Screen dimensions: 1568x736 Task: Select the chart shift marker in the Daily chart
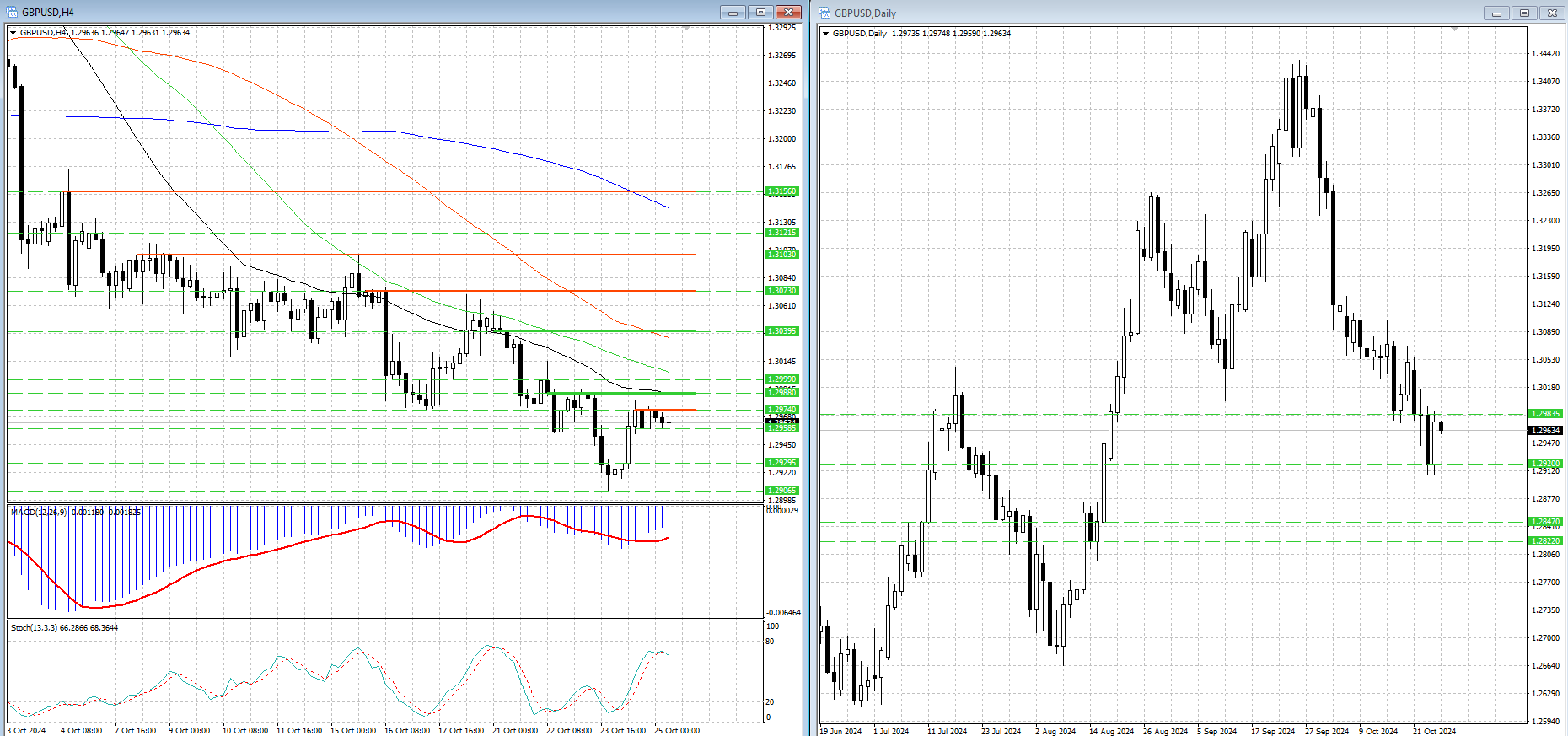(1454, 30)
